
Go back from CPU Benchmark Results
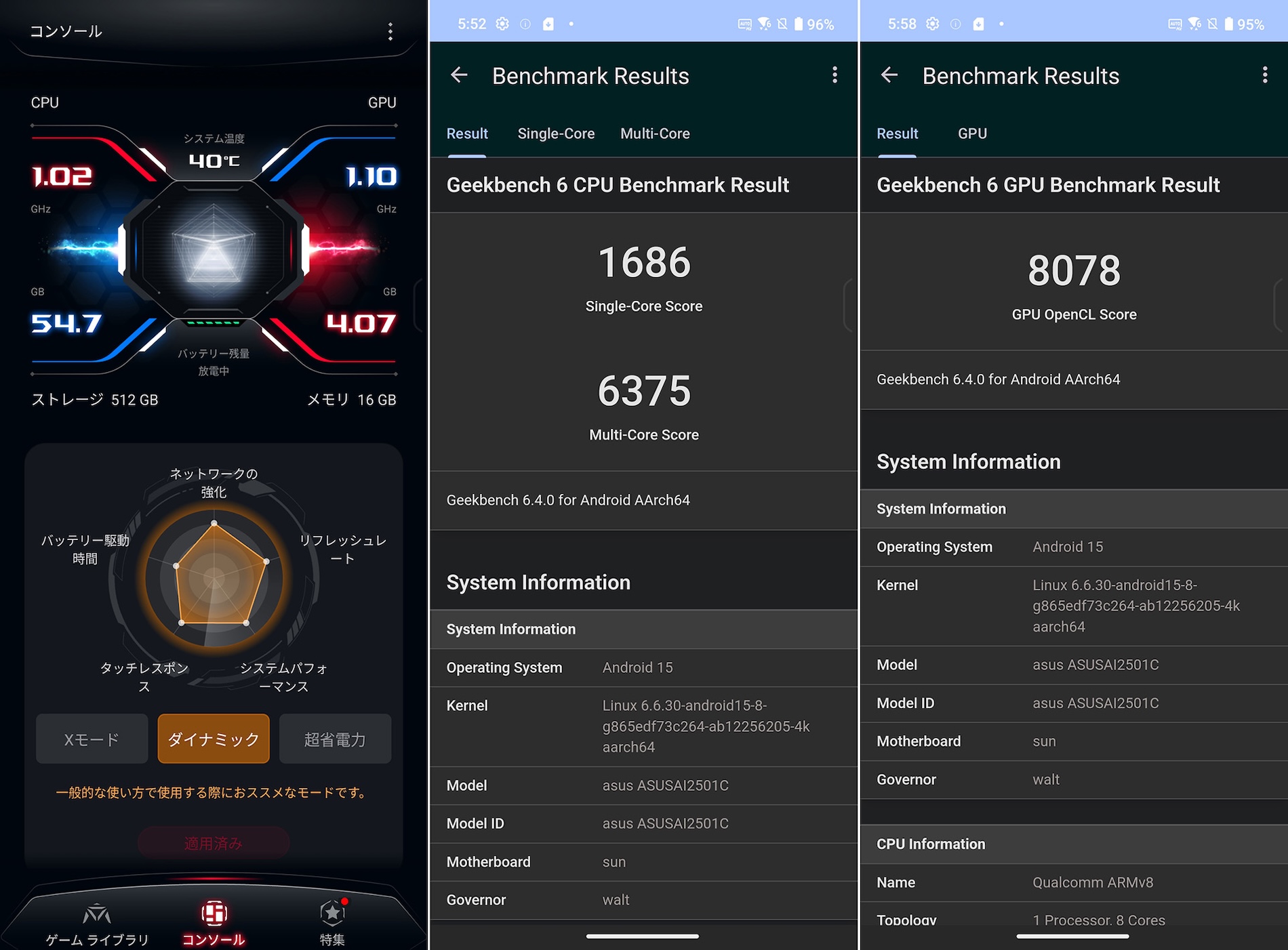460,75
